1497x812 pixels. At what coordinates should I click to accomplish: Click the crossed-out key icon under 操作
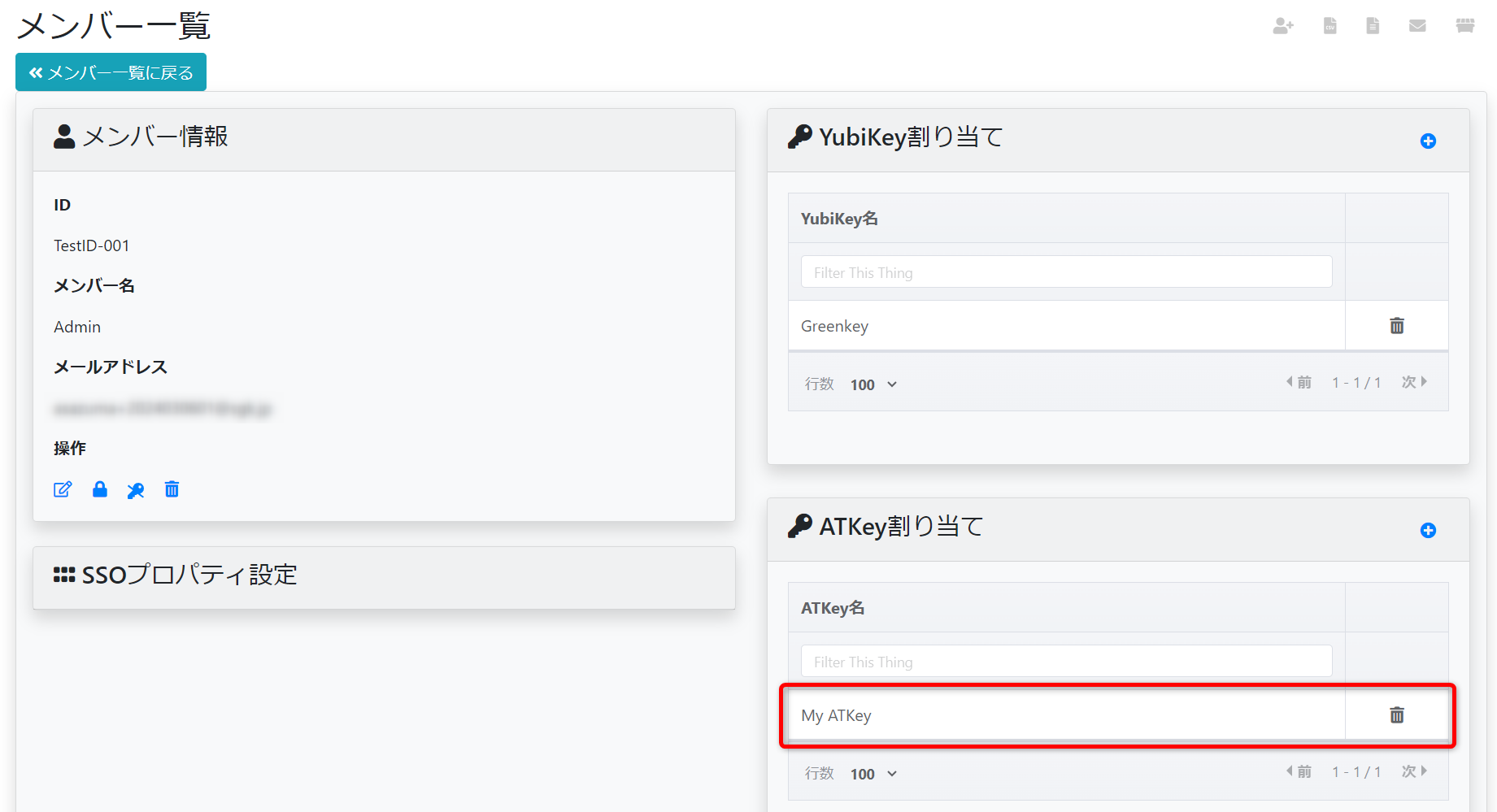point(136,490)
